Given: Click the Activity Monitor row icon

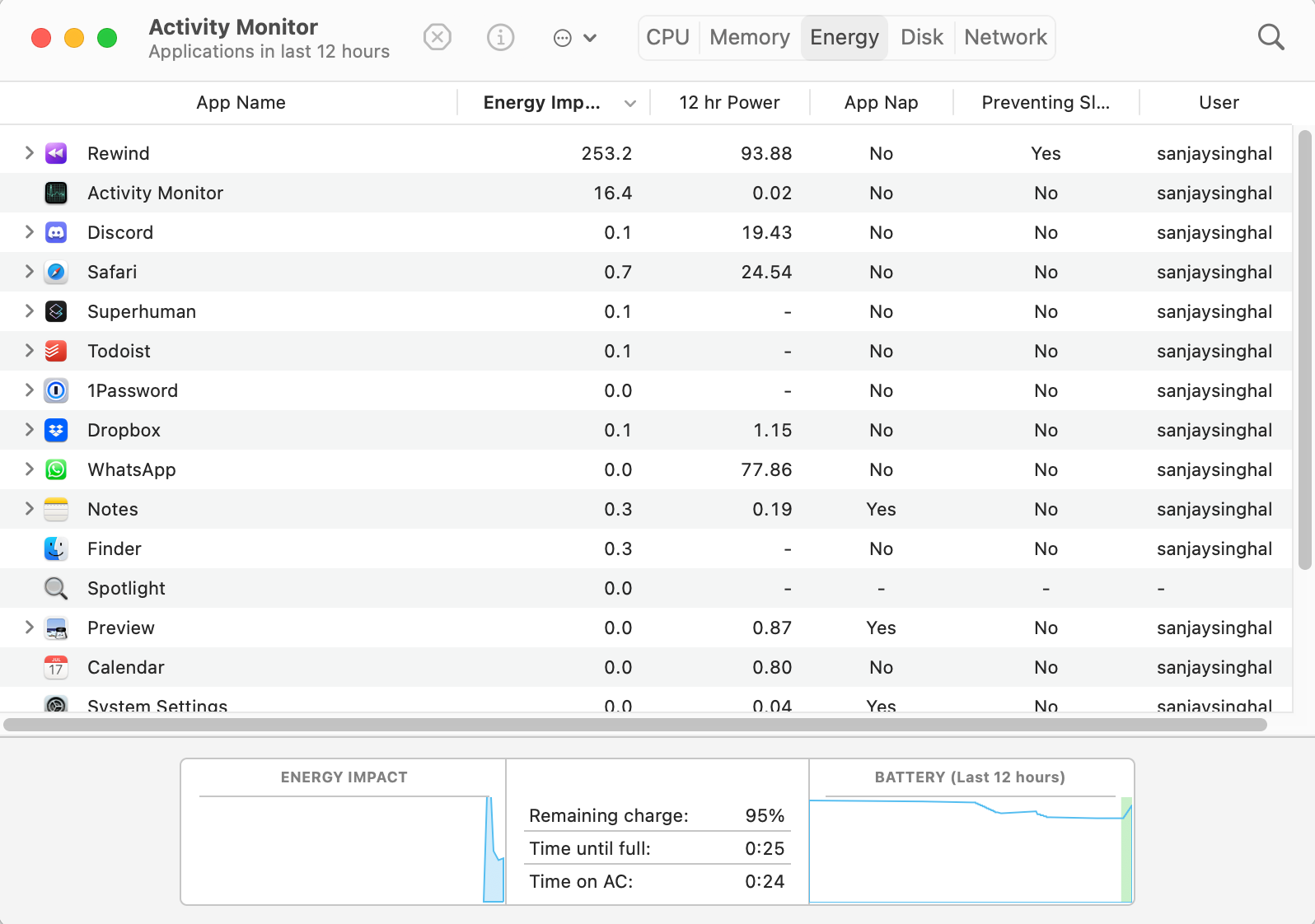Looking at the screenshot, I should [x=56, y=193].
